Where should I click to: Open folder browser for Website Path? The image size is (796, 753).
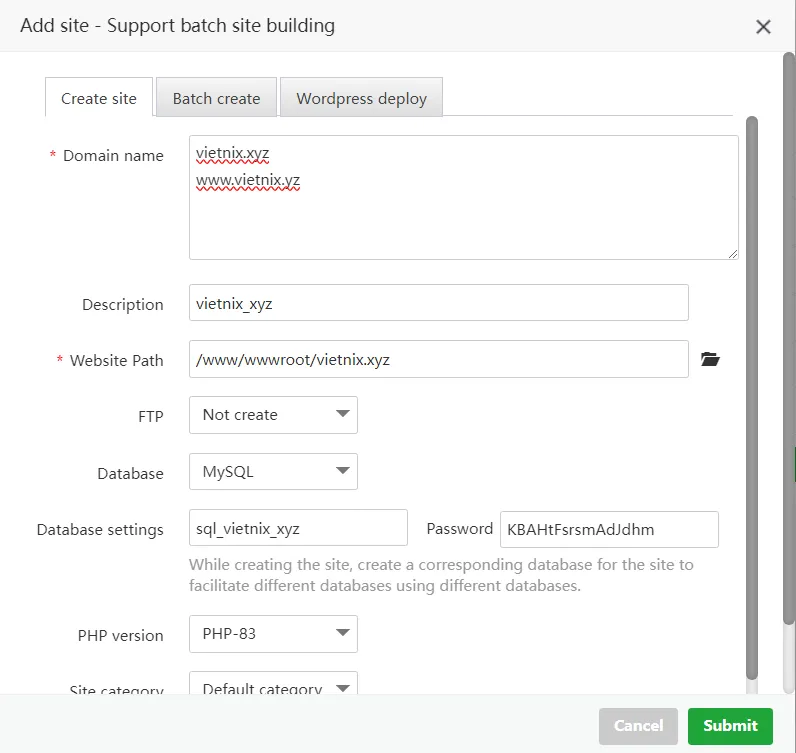tap(710, 360)
